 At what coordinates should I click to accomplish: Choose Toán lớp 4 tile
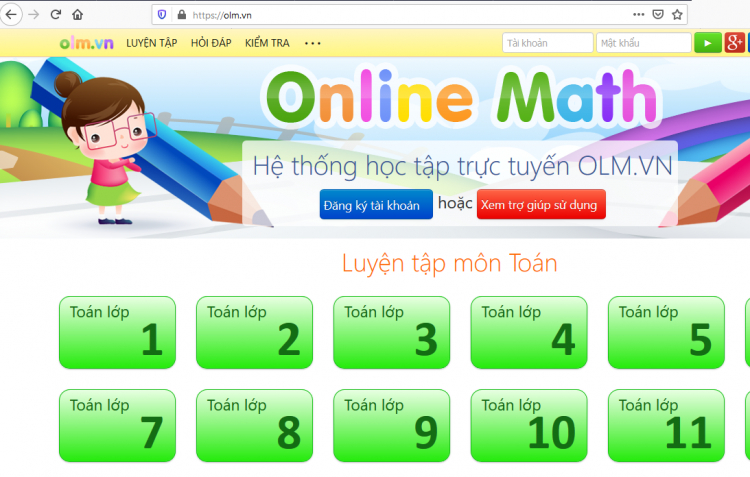click(529, 333)
